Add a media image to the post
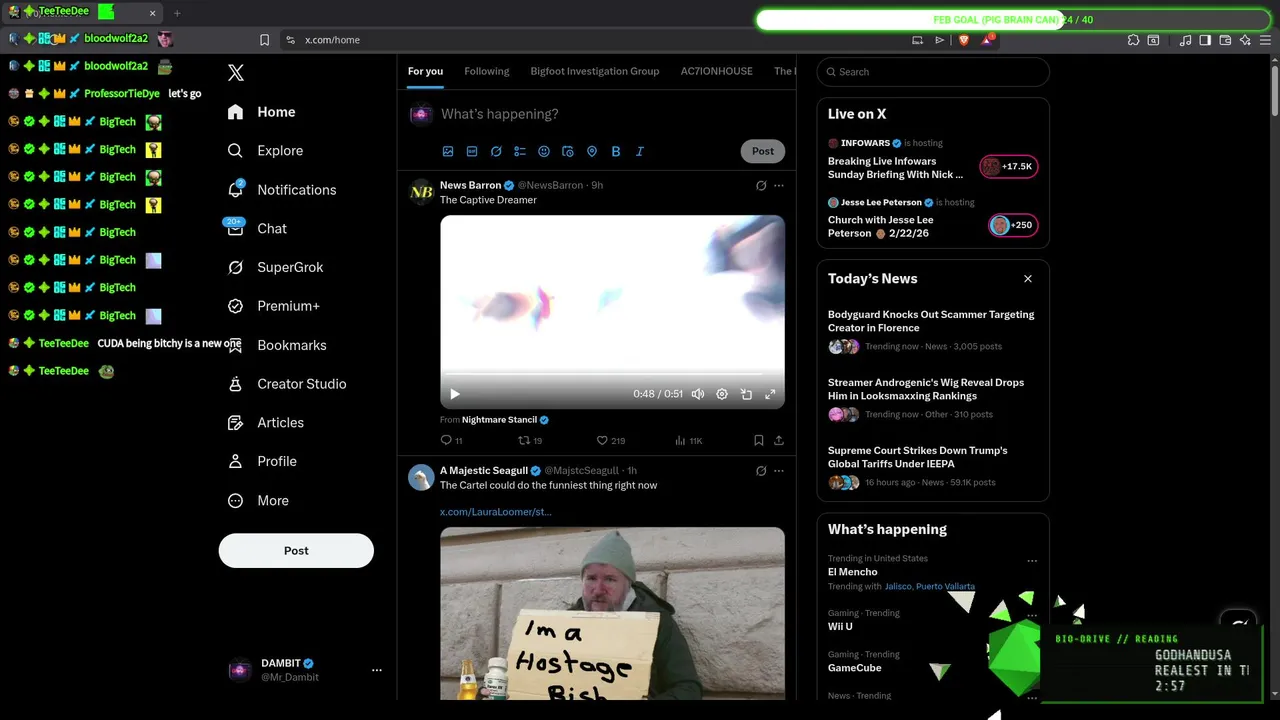1280x720 pixels. (448, 151)
